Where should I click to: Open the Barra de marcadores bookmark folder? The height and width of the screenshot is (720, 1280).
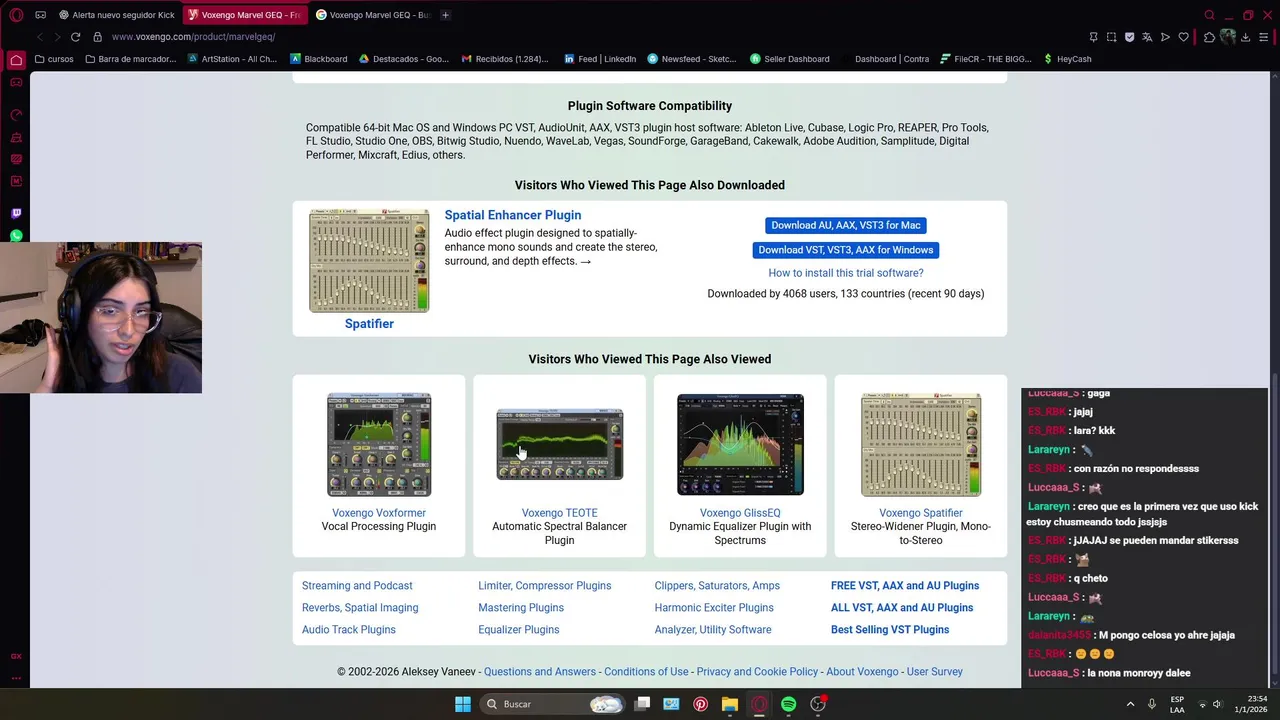point(131,59)
